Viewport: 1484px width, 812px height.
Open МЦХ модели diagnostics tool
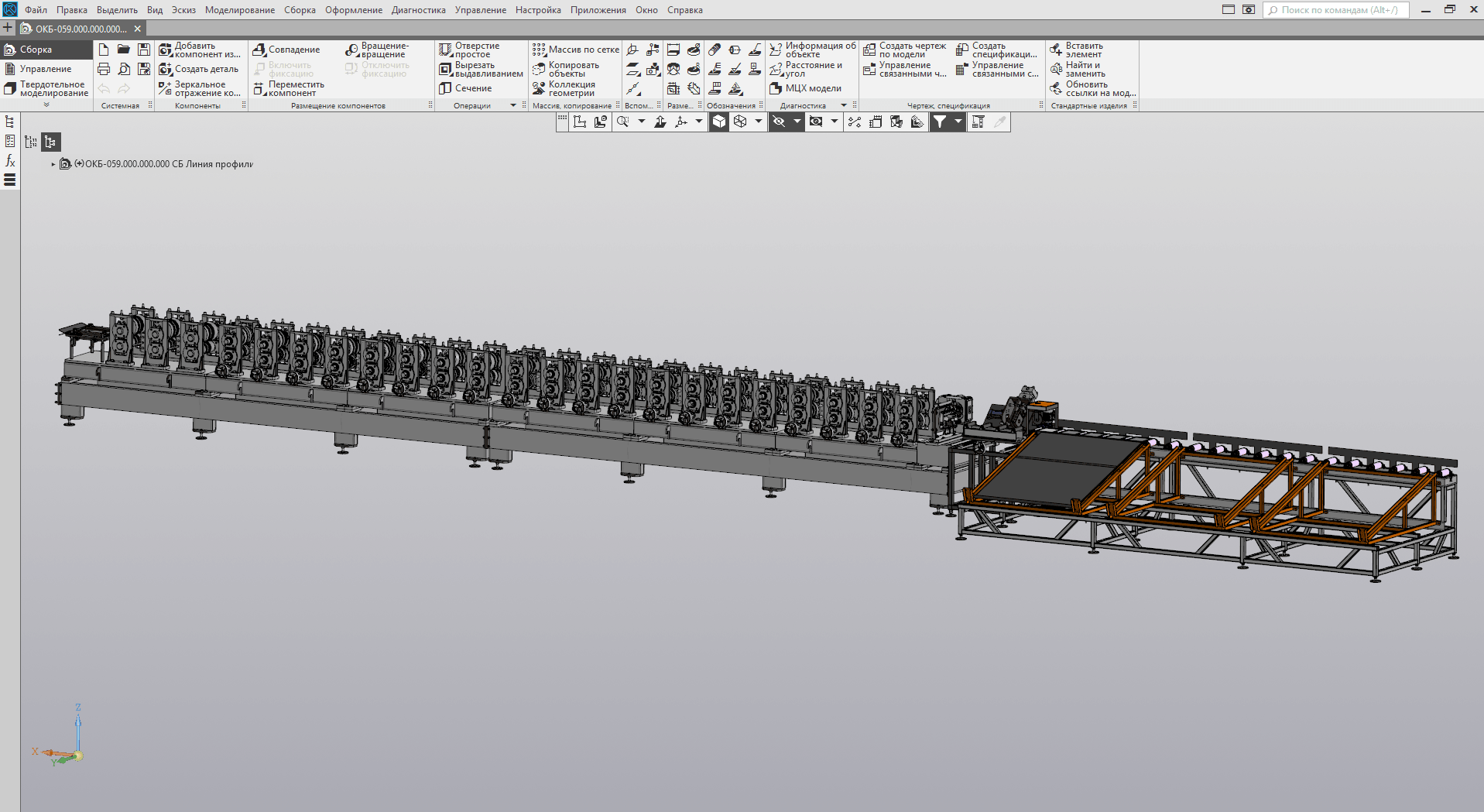[806, 88]
